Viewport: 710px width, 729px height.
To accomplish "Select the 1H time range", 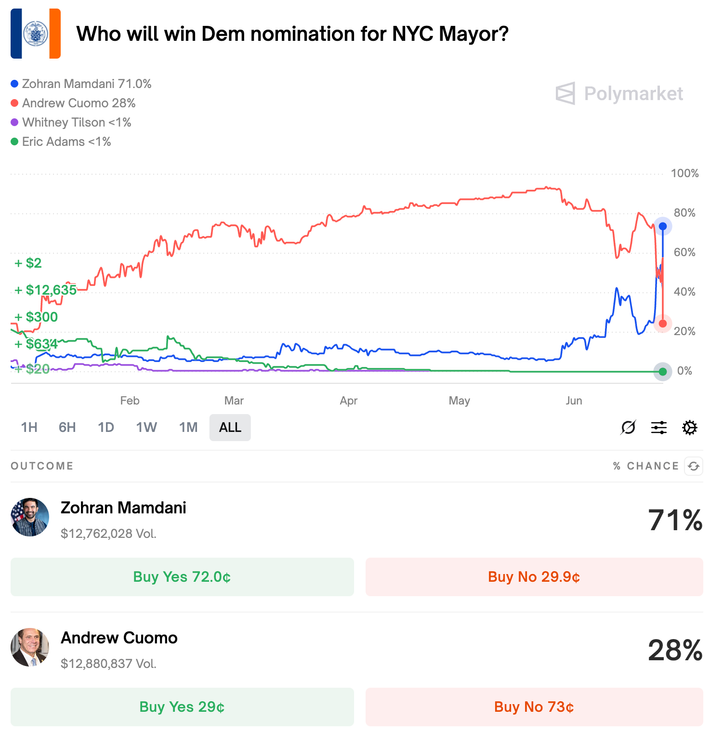I will point(29,428).
